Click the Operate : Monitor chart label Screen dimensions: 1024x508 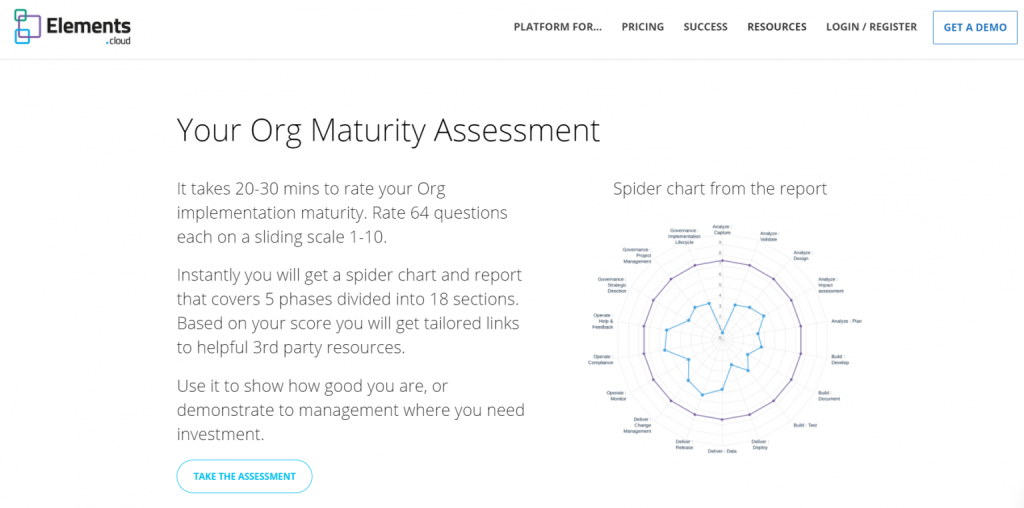[x=616, y=395]
